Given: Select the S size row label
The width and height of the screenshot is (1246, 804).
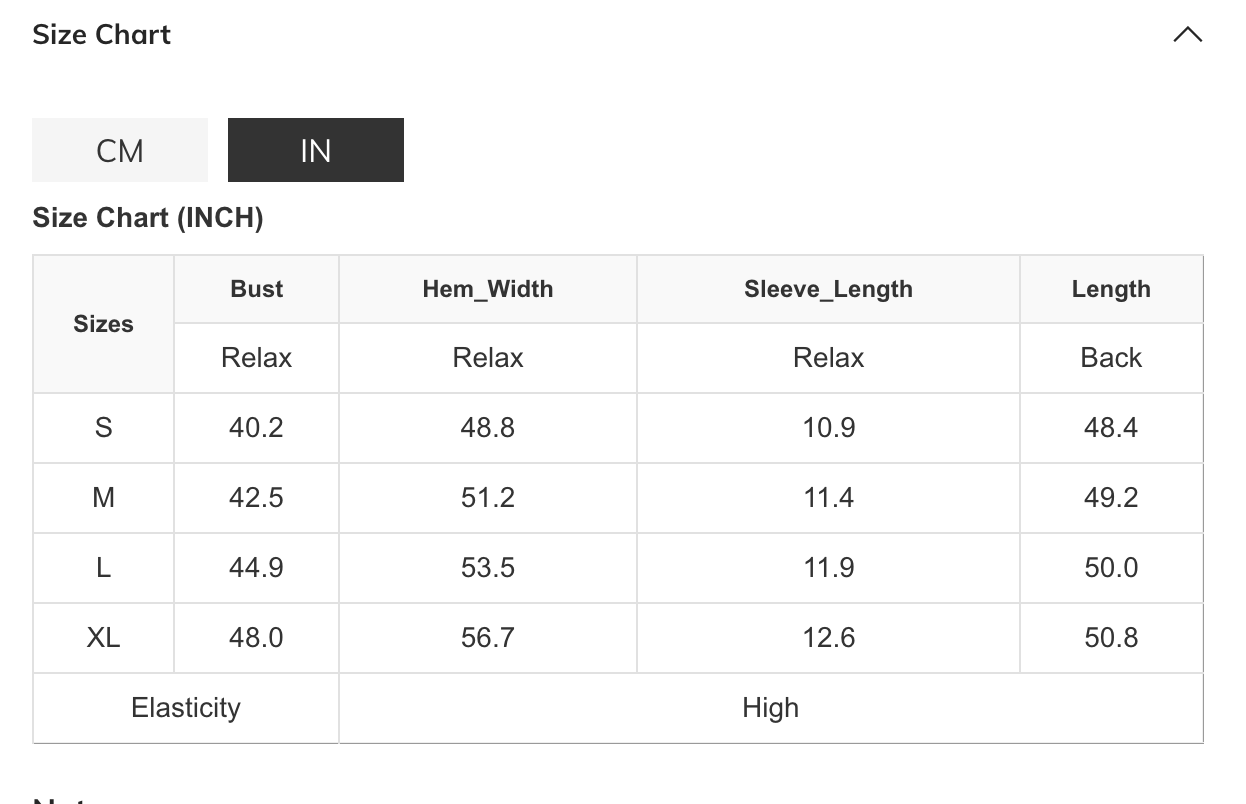Looking at the screenshot, I should [x=103, y=428].
